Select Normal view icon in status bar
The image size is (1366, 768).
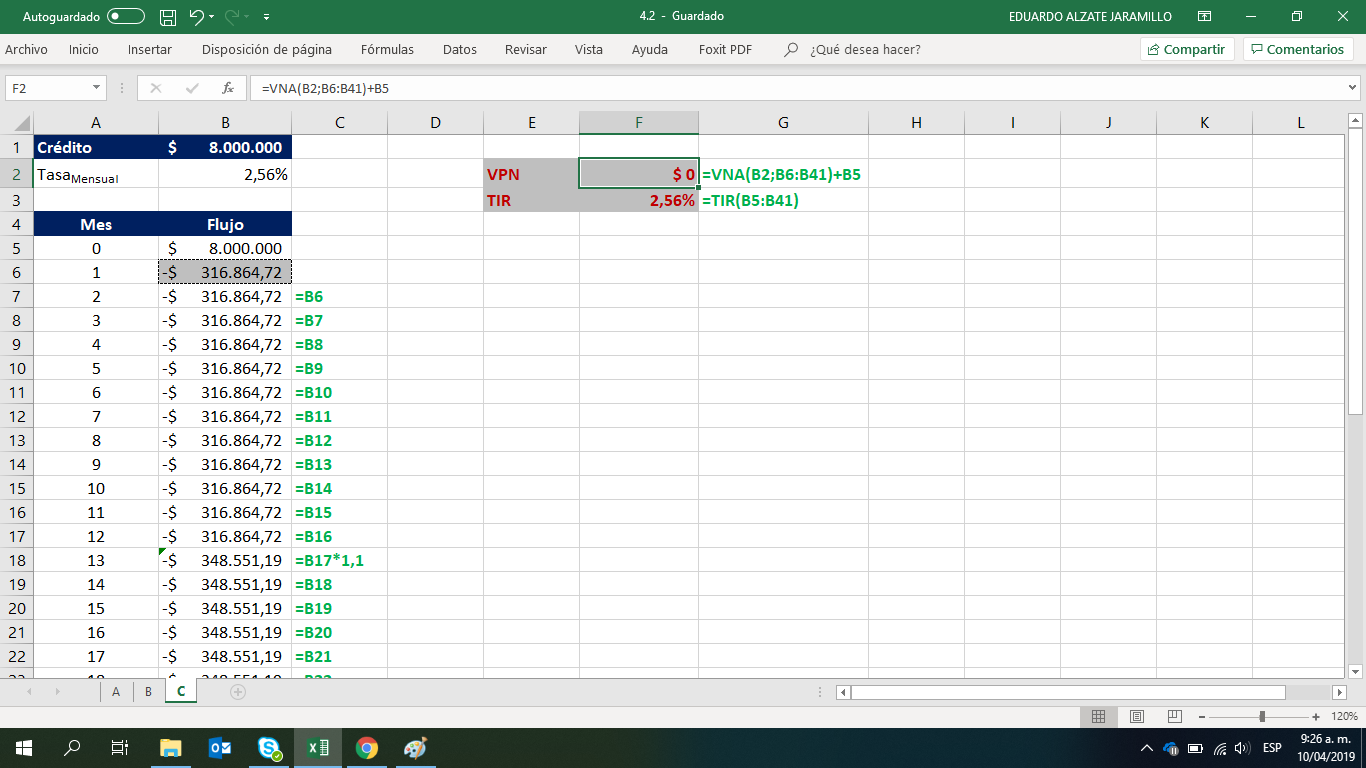pyautogui.click(x=1097, y=716)
